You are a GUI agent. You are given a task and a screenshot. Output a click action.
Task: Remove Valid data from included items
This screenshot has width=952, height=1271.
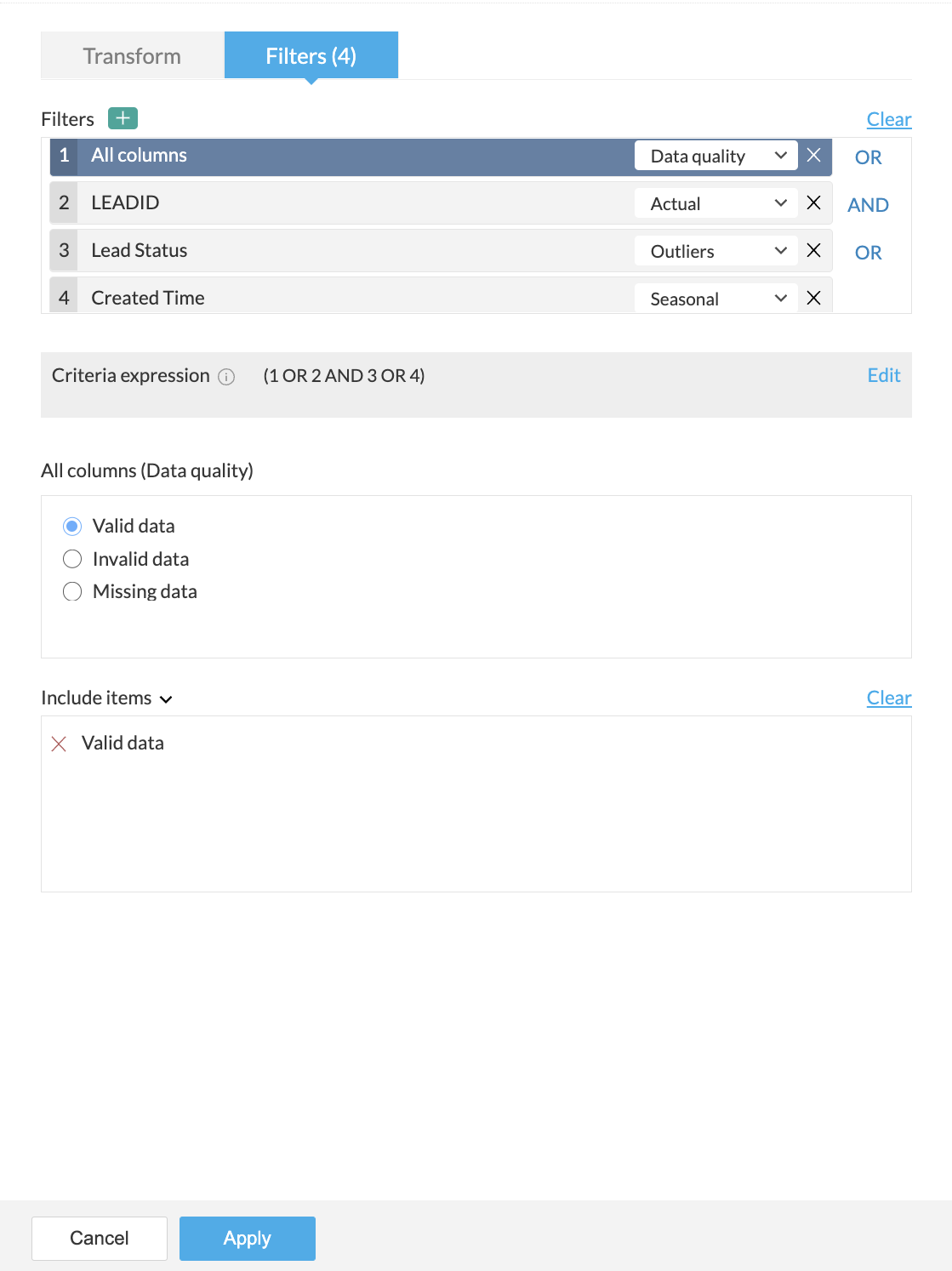coord(59,744)
